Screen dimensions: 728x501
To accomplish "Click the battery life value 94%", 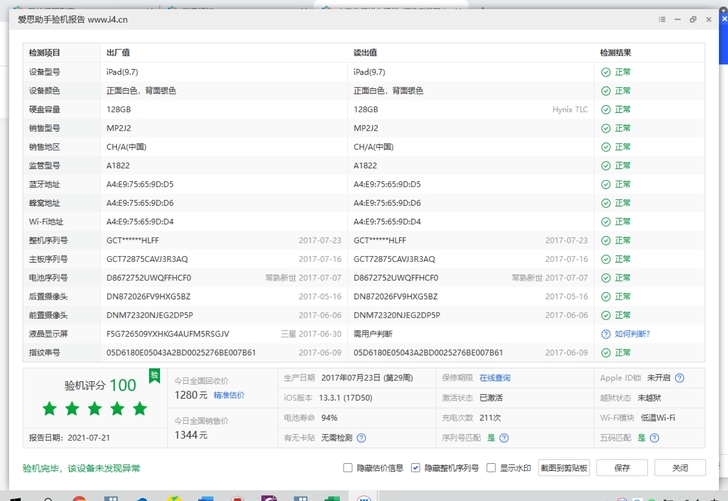I will (x=329, y=418).
